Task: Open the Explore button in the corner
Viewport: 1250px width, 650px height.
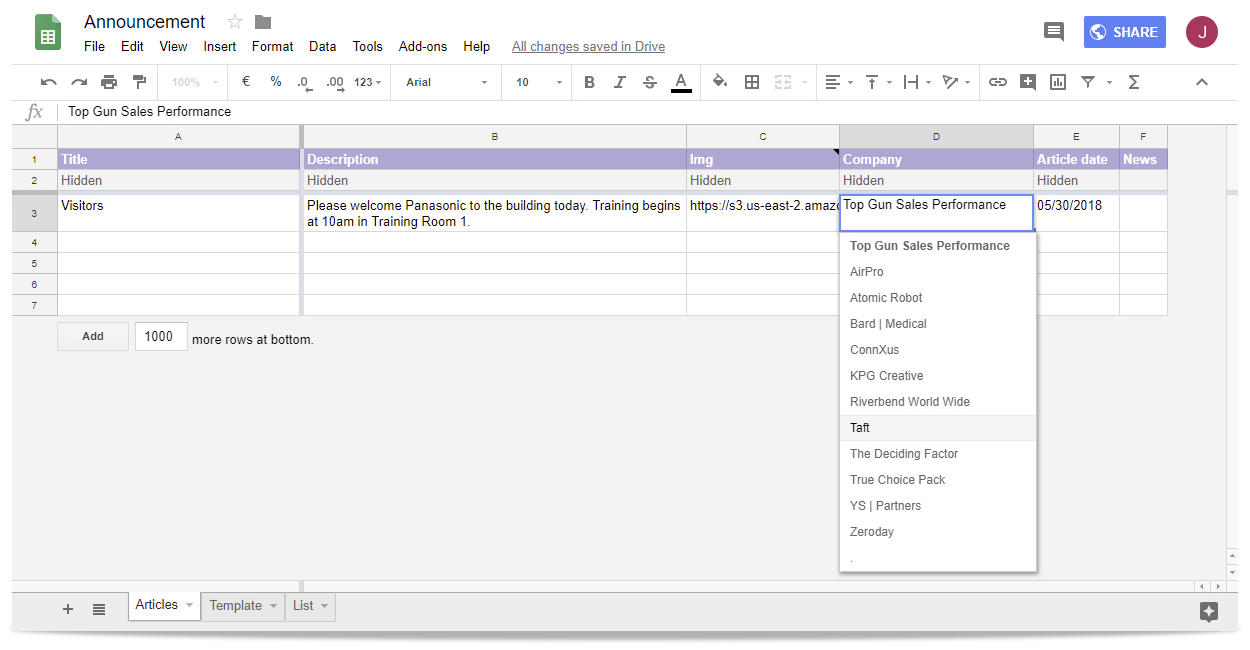Action: click(1209, 612)
